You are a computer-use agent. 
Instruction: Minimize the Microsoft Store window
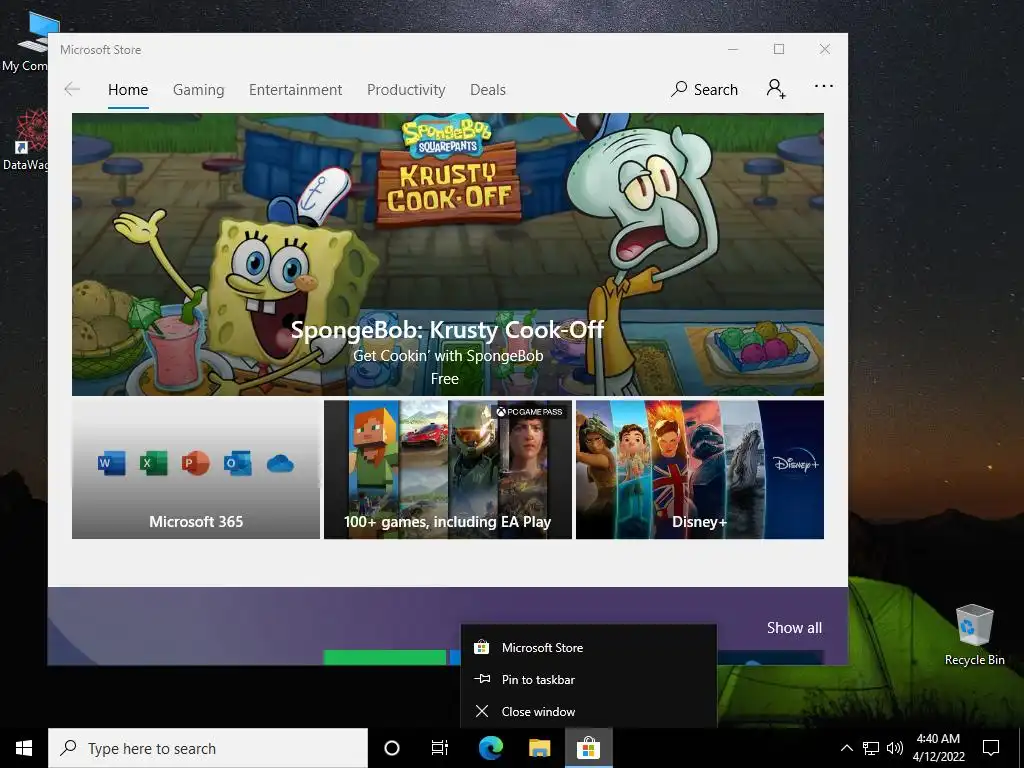click(733, 50)
